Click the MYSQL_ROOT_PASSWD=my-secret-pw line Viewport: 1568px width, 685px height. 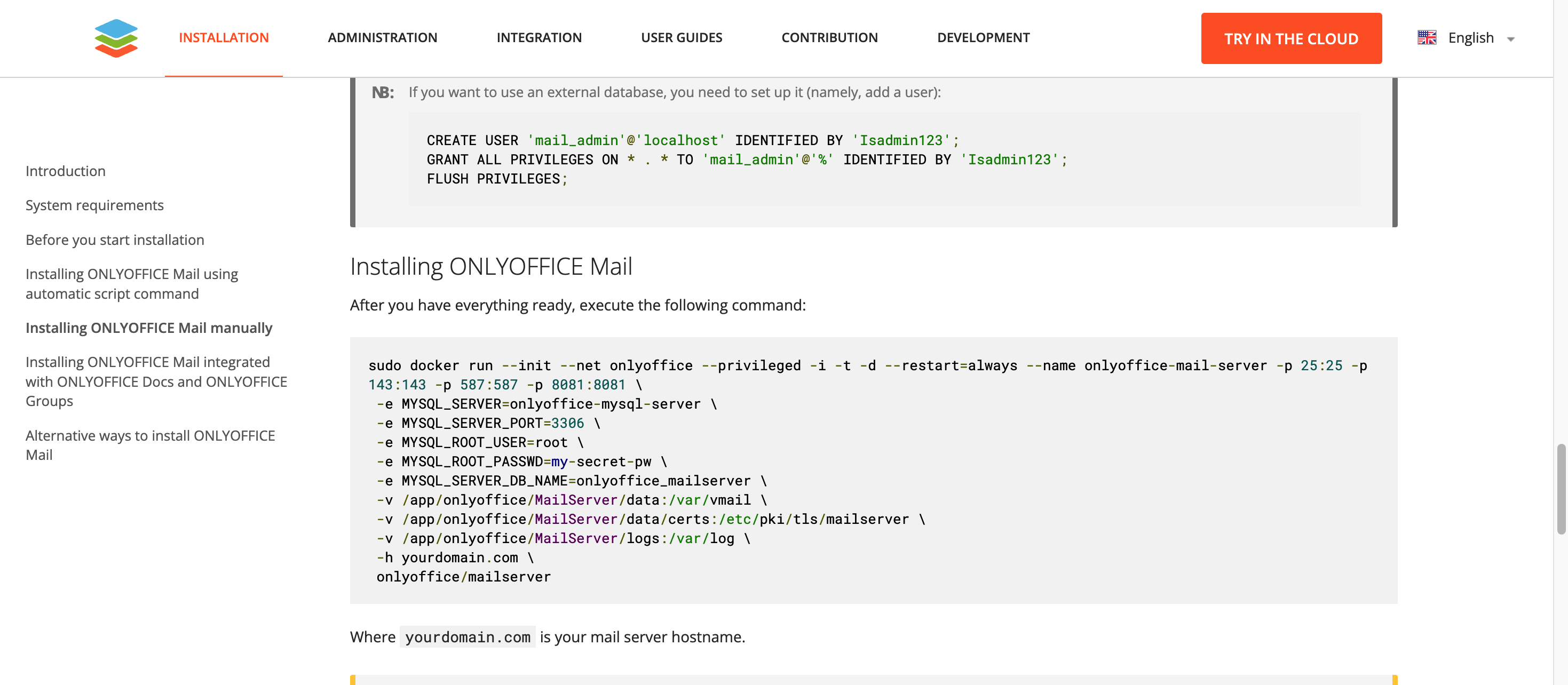[x=521, y=462]
